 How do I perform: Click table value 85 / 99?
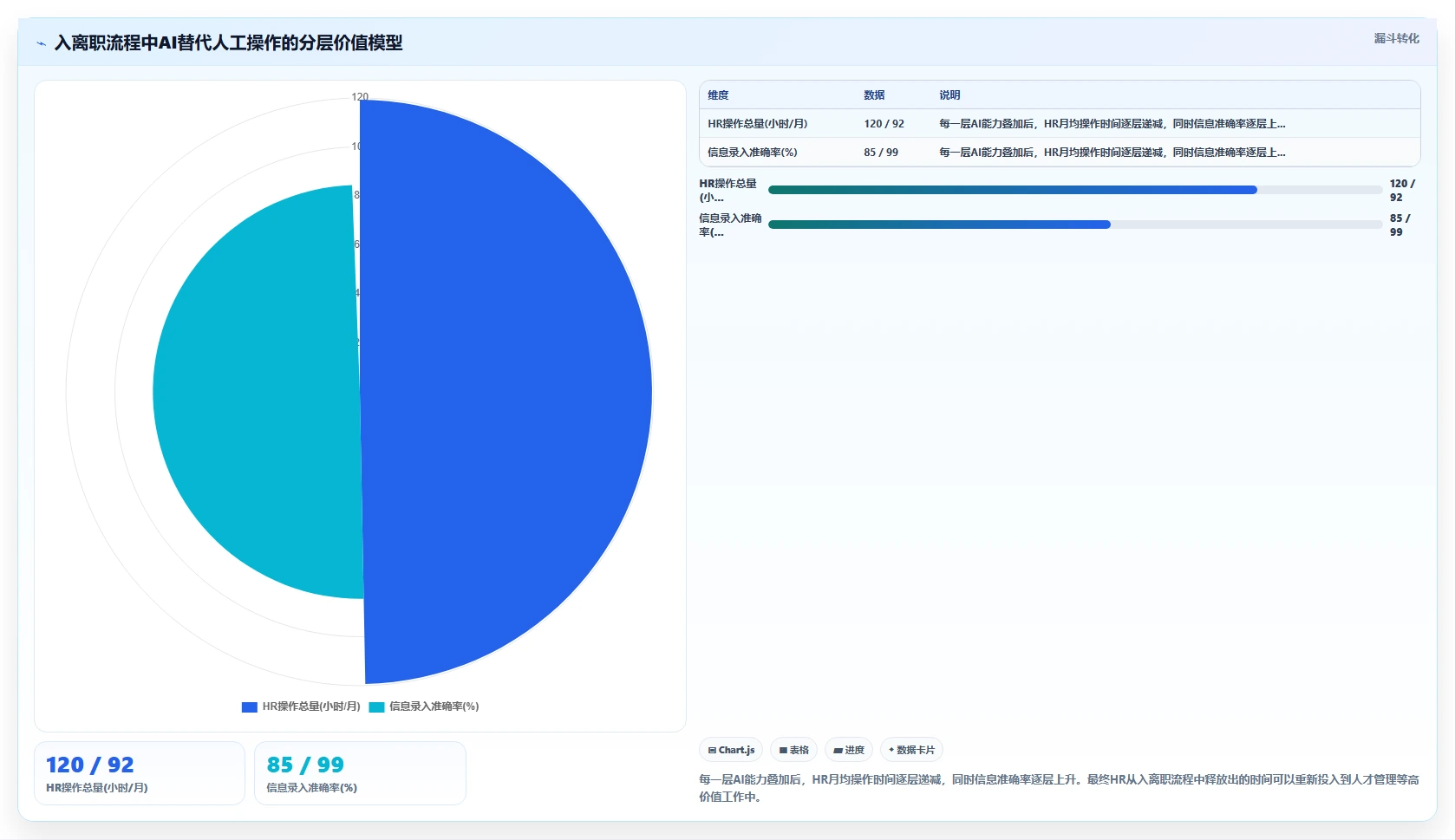point(881,153)
